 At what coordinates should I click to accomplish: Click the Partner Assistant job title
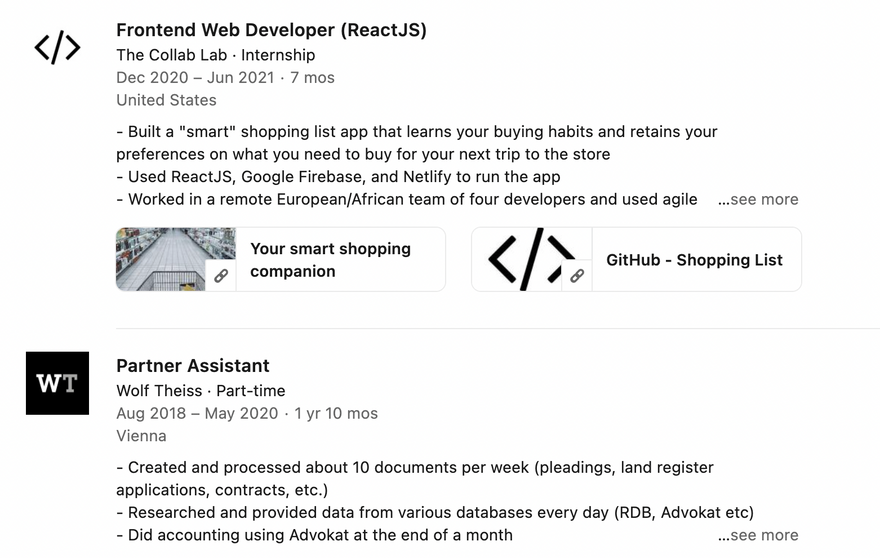[193, 366]
